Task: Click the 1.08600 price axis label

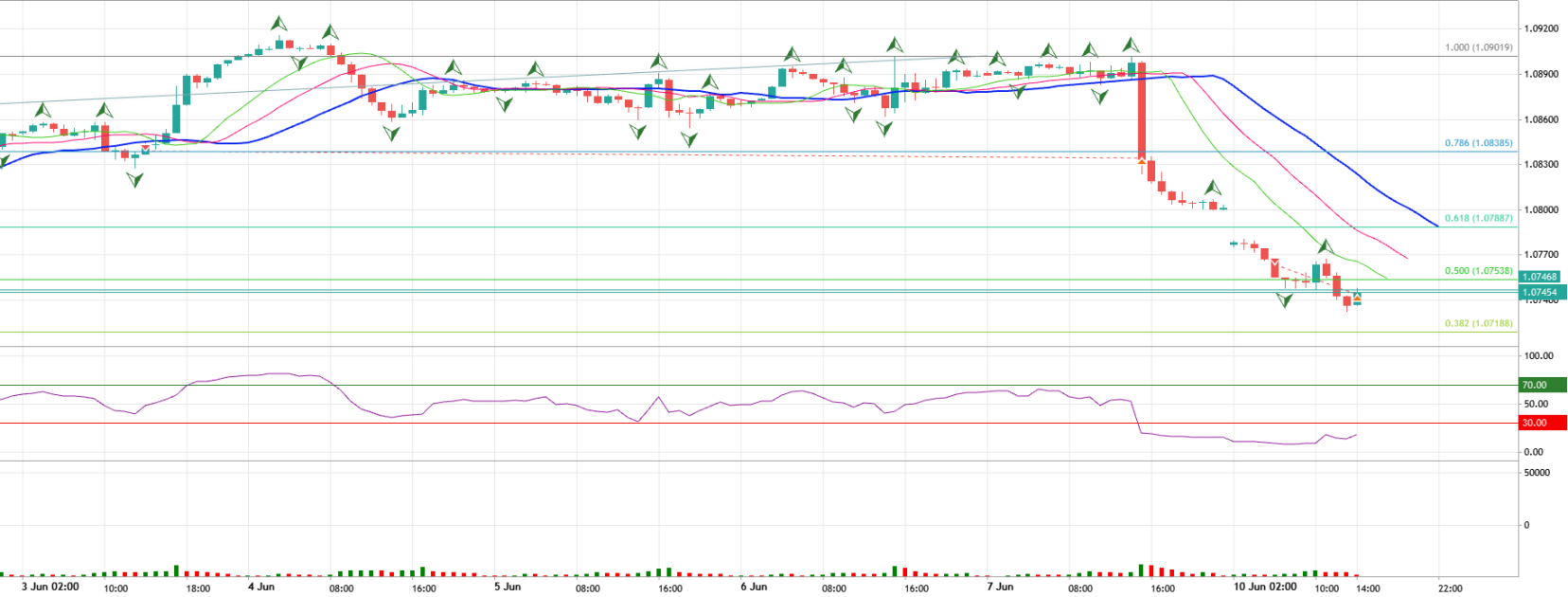Action: coord(1540,119)
